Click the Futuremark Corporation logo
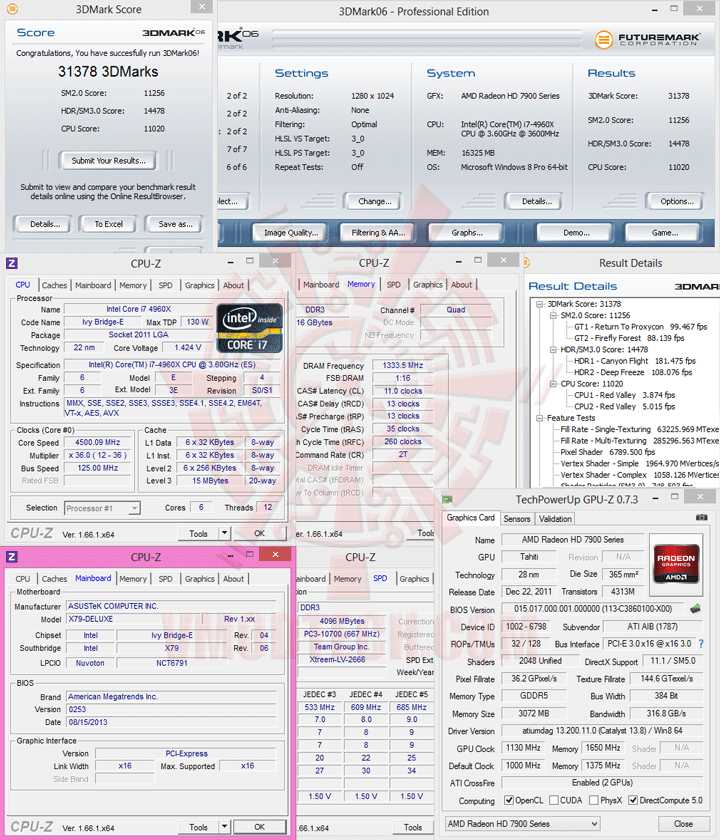The height and width of the screenshot is (840, 720). click(x=647, y=39)
